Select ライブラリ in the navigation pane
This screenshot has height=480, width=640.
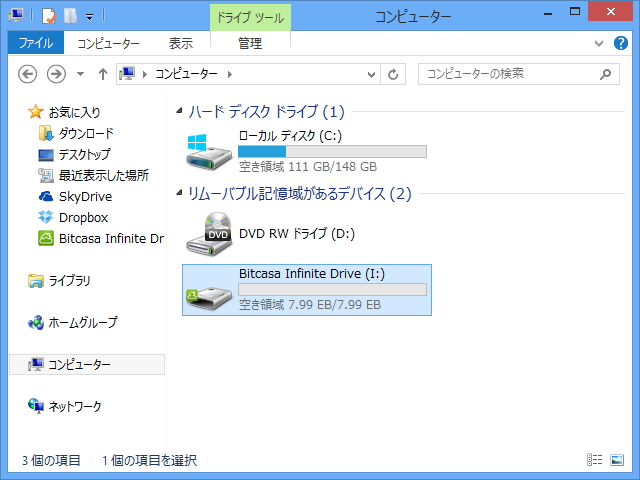[69, 281]
